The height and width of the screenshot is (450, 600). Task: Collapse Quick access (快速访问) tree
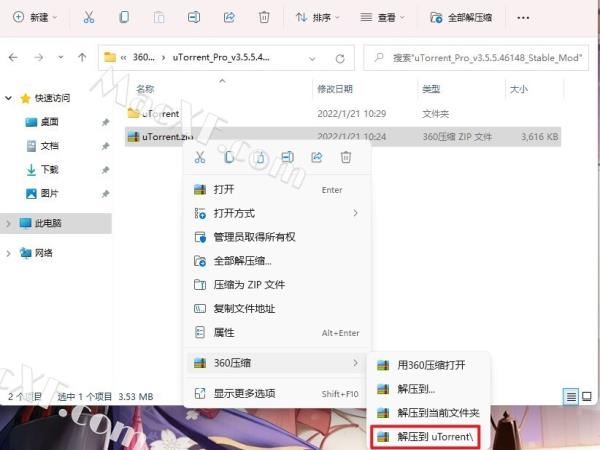tap(8, 98)
